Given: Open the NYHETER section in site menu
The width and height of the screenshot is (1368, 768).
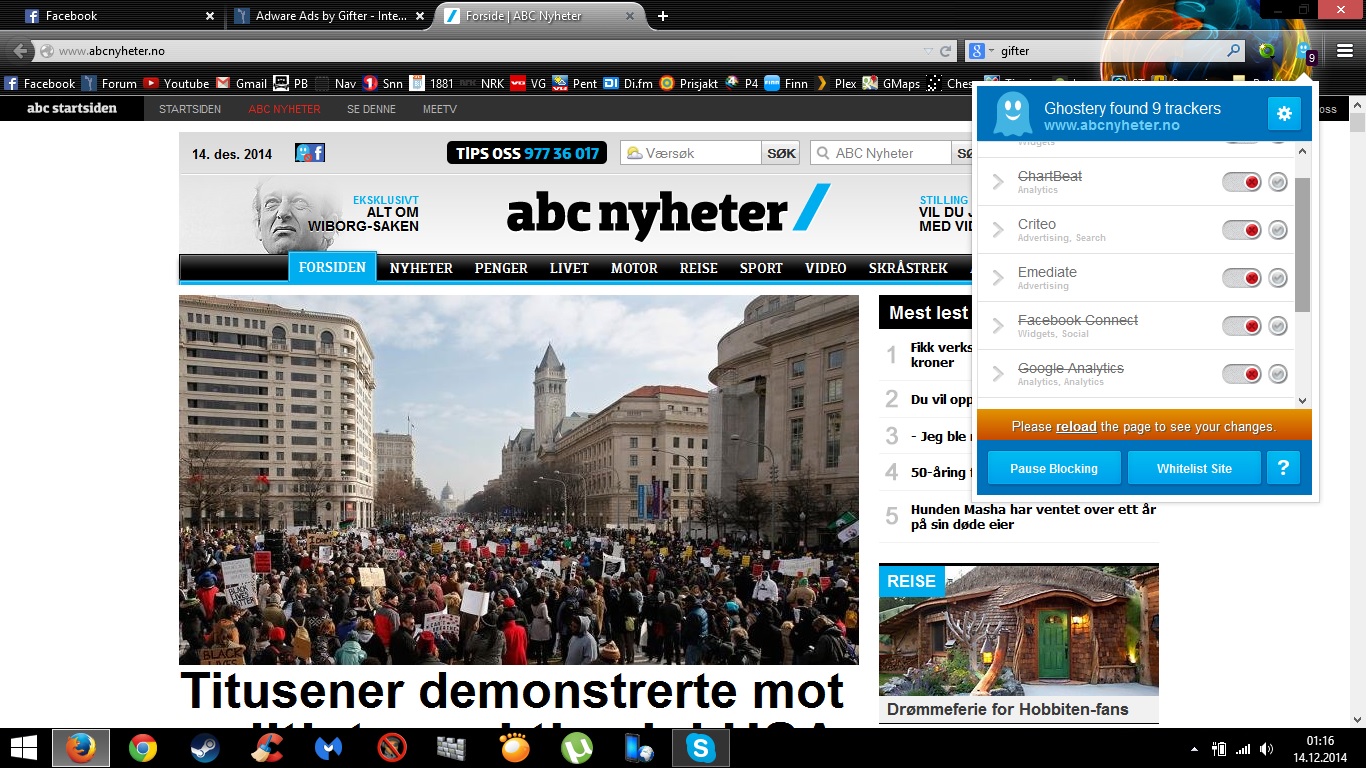Looking at the screenshot, I should pyautogui.click(x=421, y=268).
